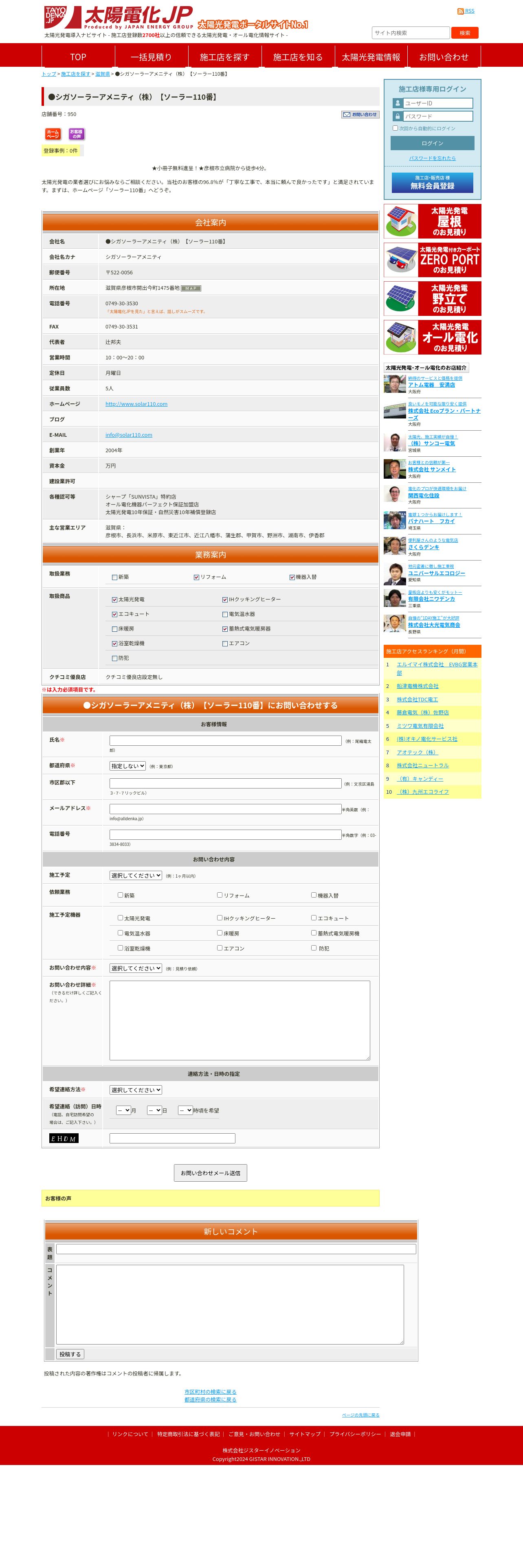Tick the 機器入替 checkbox in 依頼業務
Image resolution: width=523 pixels, height=1568 pixels.
[x=314, y=896]
